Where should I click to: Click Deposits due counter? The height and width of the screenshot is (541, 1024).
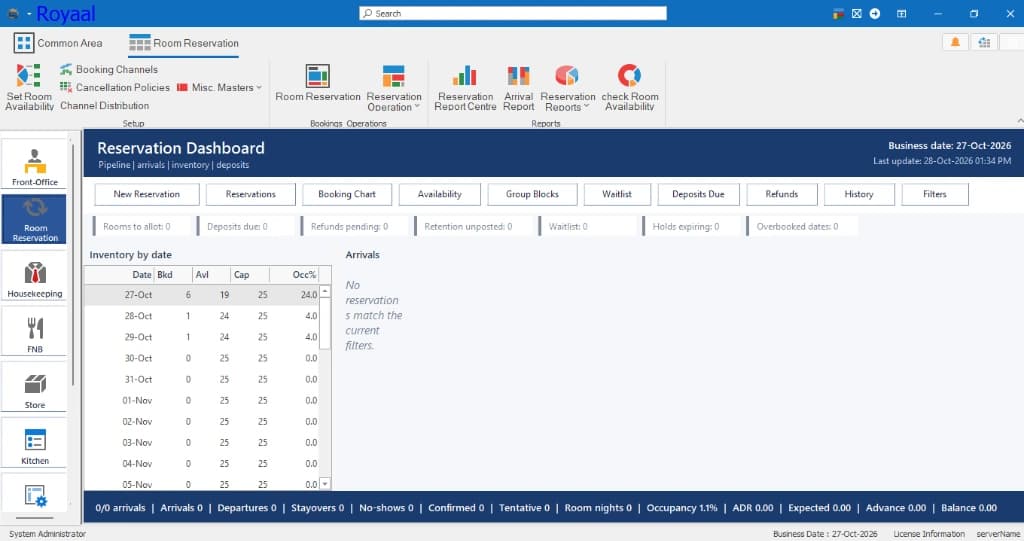(246, 226)
